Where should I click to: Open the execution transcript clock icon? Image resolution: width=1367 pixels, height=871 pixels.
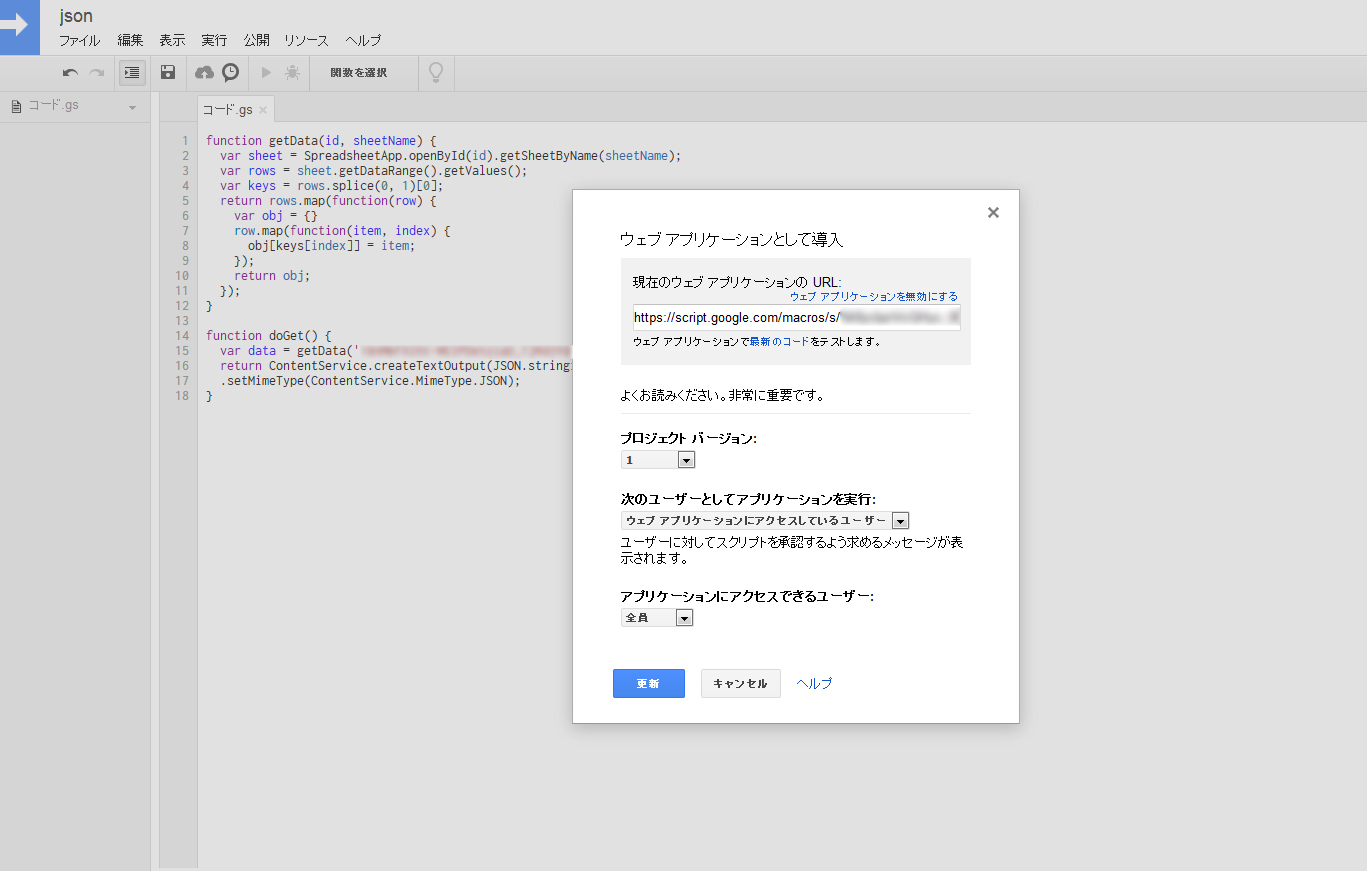(230, 72)
